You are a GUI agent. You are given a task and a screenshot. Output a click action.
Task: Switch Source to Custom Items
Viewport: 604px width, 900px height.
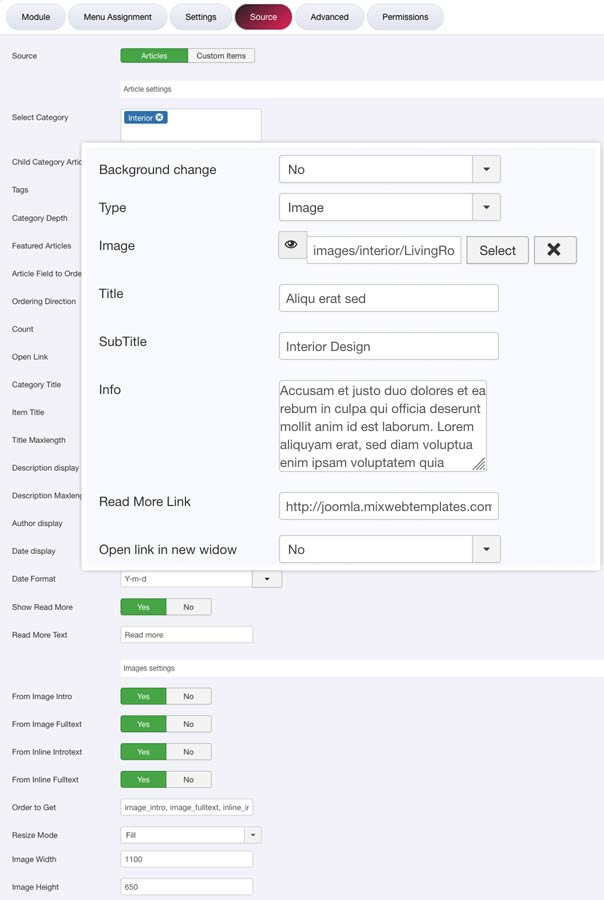point(221,56)
